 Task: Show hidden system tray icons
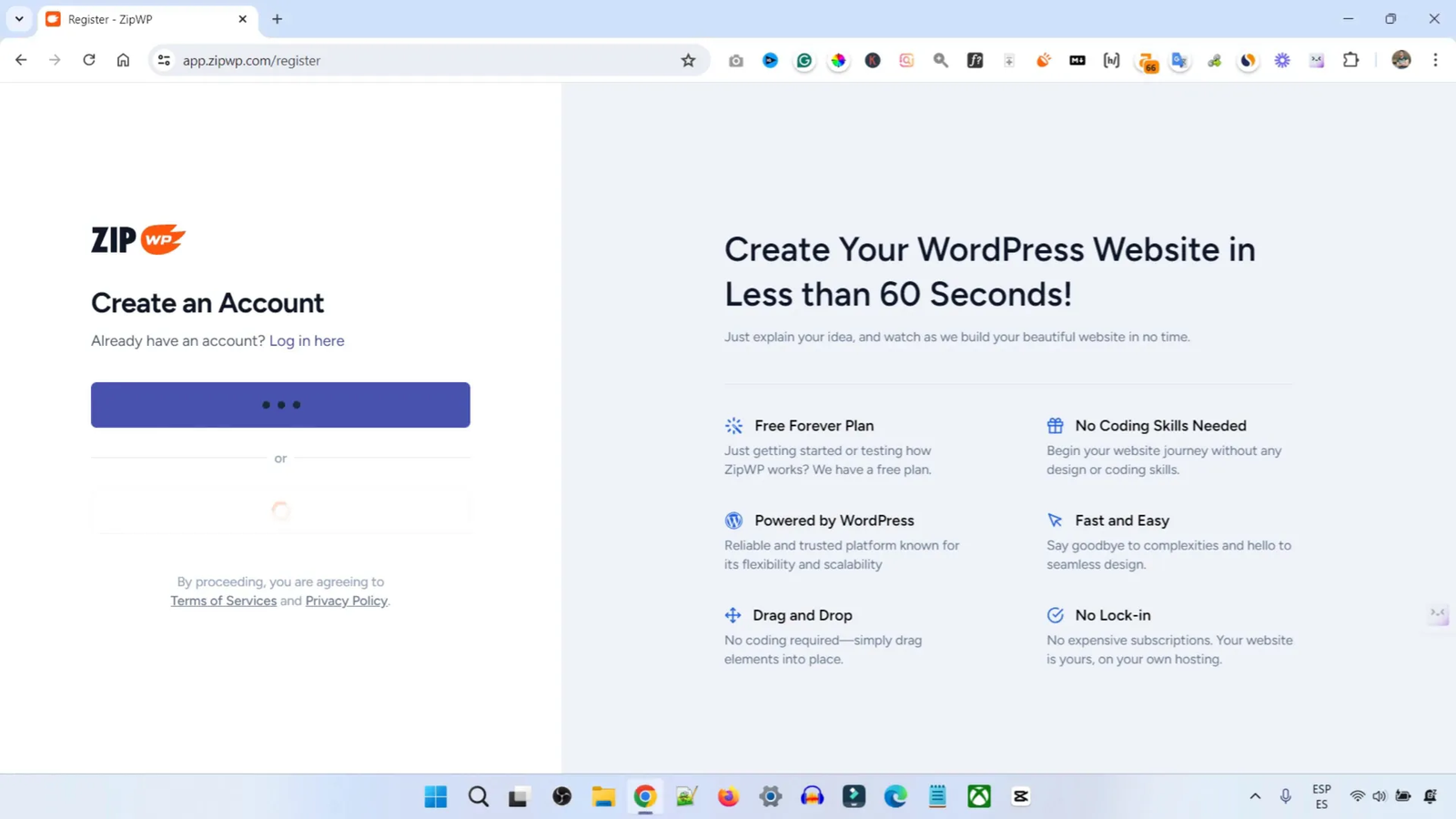click(x=1255, y=796)
